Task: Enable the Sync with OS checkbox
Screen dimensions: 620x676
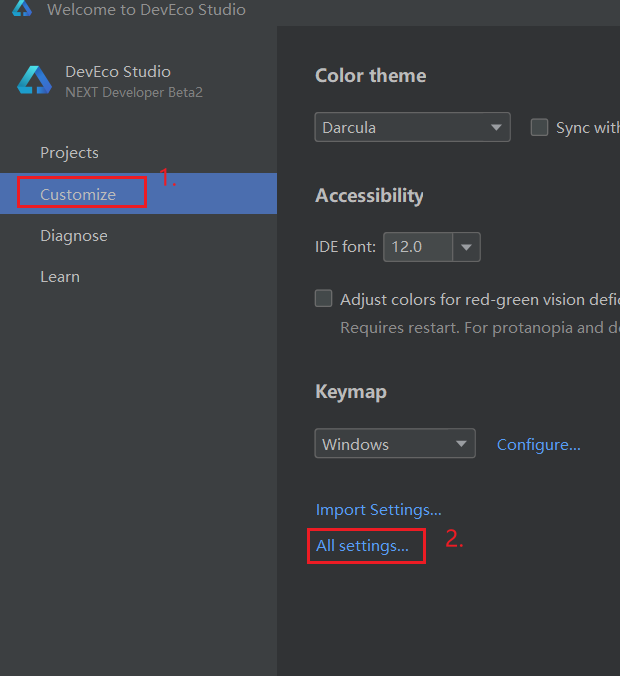Action: coord(539,127)
